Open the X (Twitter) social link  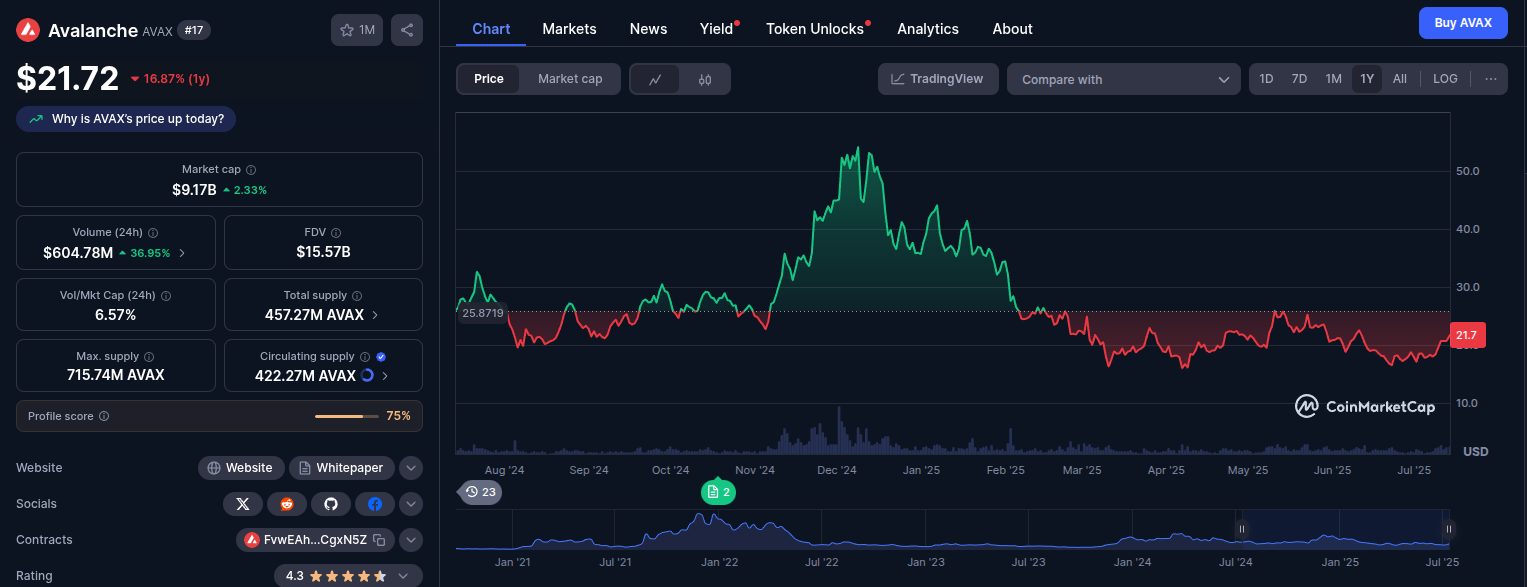pyautogui.click(x=243, y=504)
